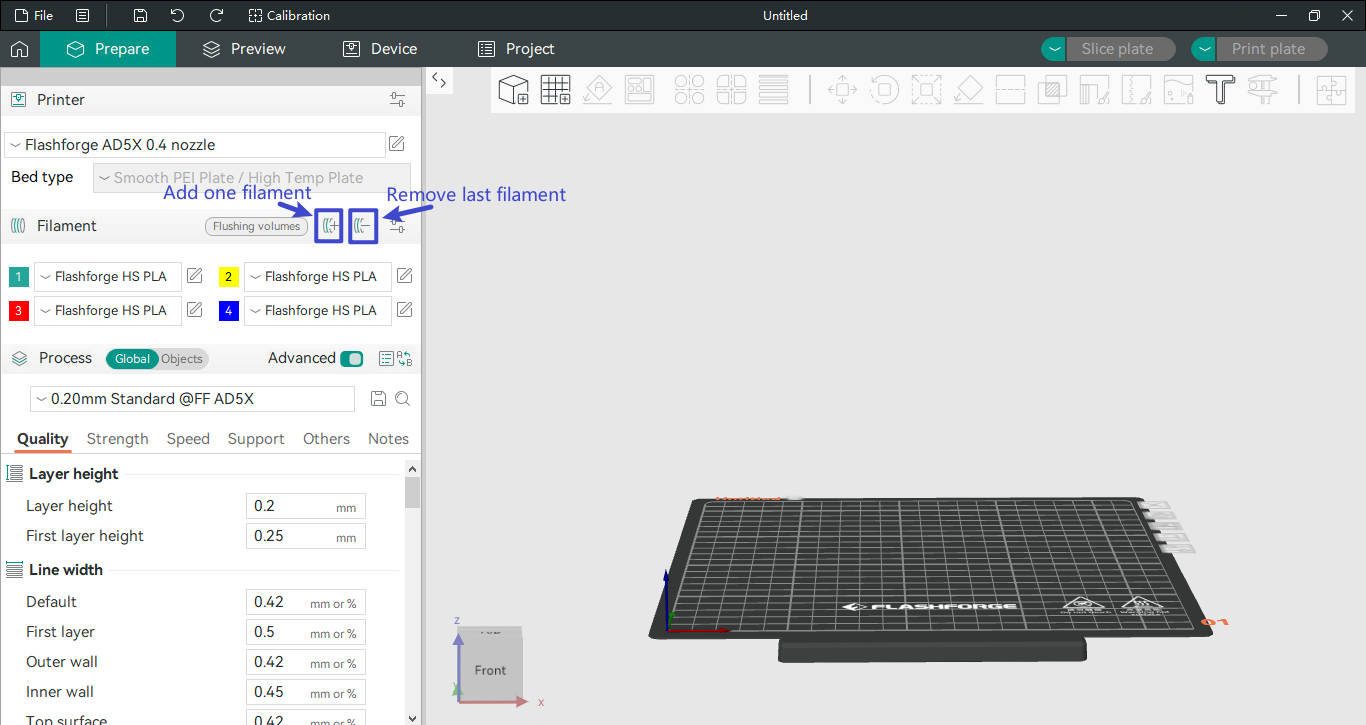Open the filament settings sliders icon

397,226
